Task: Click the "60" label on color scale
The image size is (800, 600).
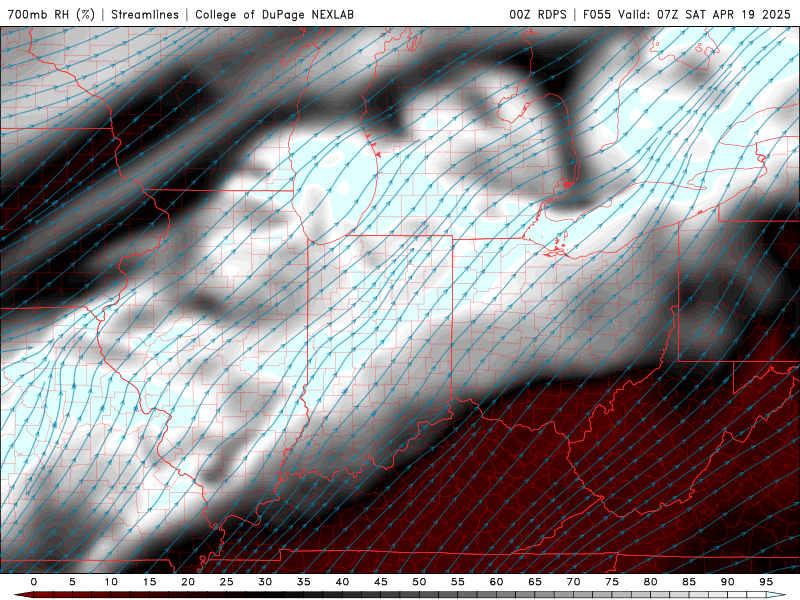Action: pyautogui.click(x=496, y=582)
